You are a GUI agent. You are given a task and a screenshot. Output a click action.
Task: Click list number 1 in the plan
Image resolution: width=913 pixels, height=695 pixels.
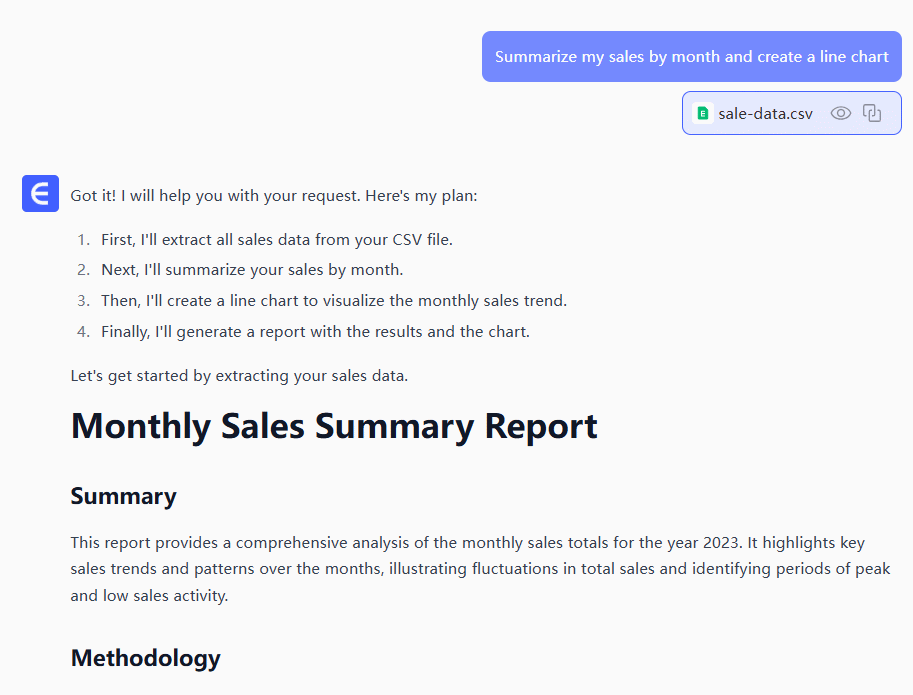tap(84, 240)
